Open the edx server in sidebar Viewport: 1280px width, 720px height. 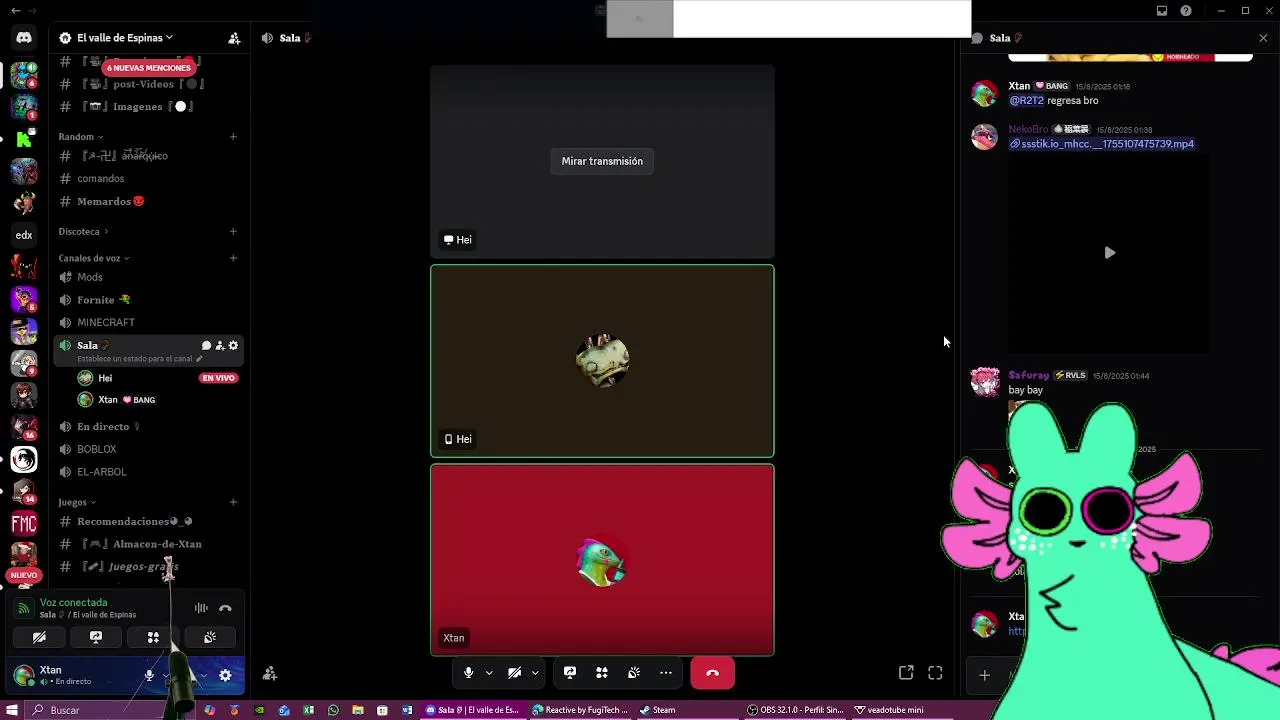tap(24, 235)
